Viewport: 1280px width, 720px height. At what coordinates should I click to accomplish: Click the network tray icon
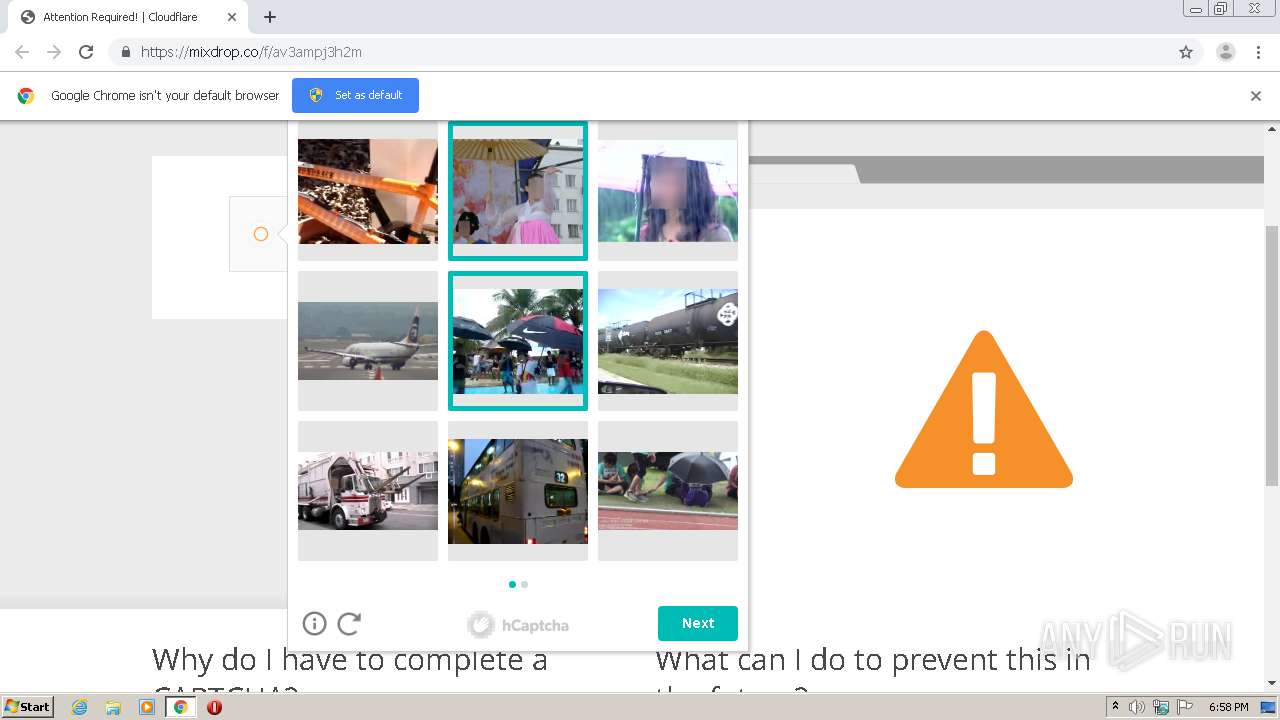(1161, 707)
